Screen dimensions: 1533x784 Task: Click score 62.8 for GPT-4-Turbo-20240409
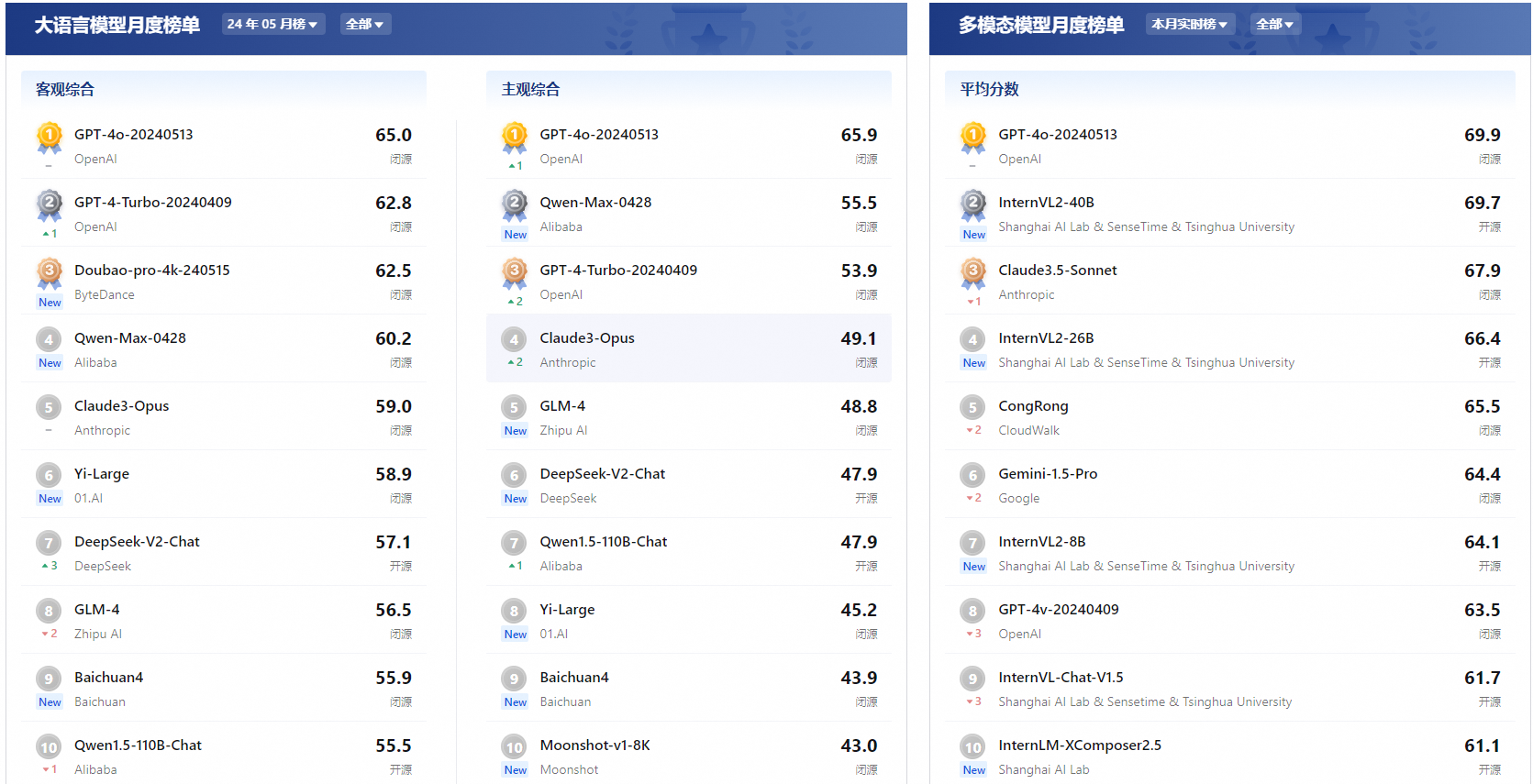tap(394, 203)
